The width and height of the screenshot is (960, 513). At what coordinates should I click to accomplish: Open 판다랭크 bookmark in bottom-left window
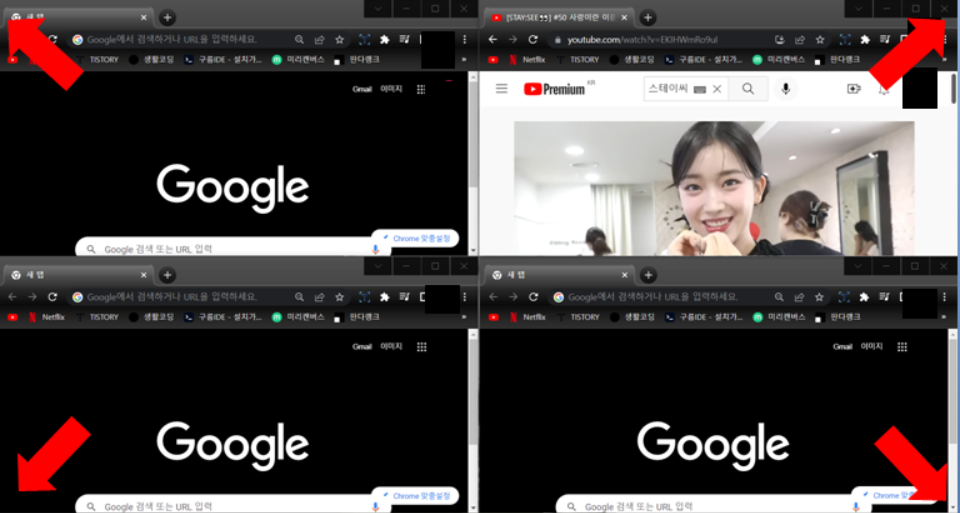click(357, 317)
